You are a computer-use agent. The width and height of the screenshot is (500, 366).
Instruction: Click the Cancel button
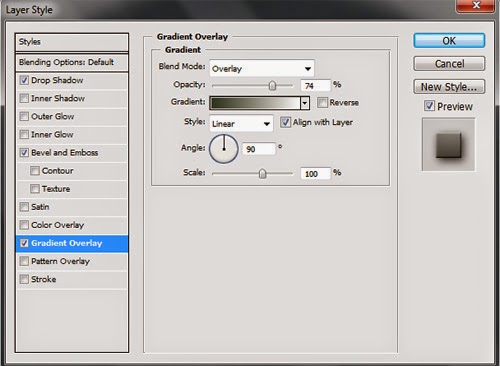449,63
